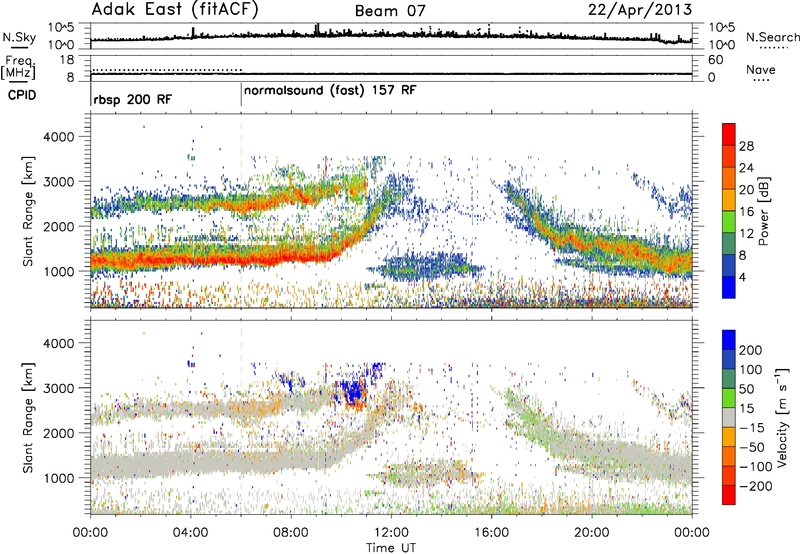Click the velocity panel 'Slant Range [km]' label

click(28, 417)
